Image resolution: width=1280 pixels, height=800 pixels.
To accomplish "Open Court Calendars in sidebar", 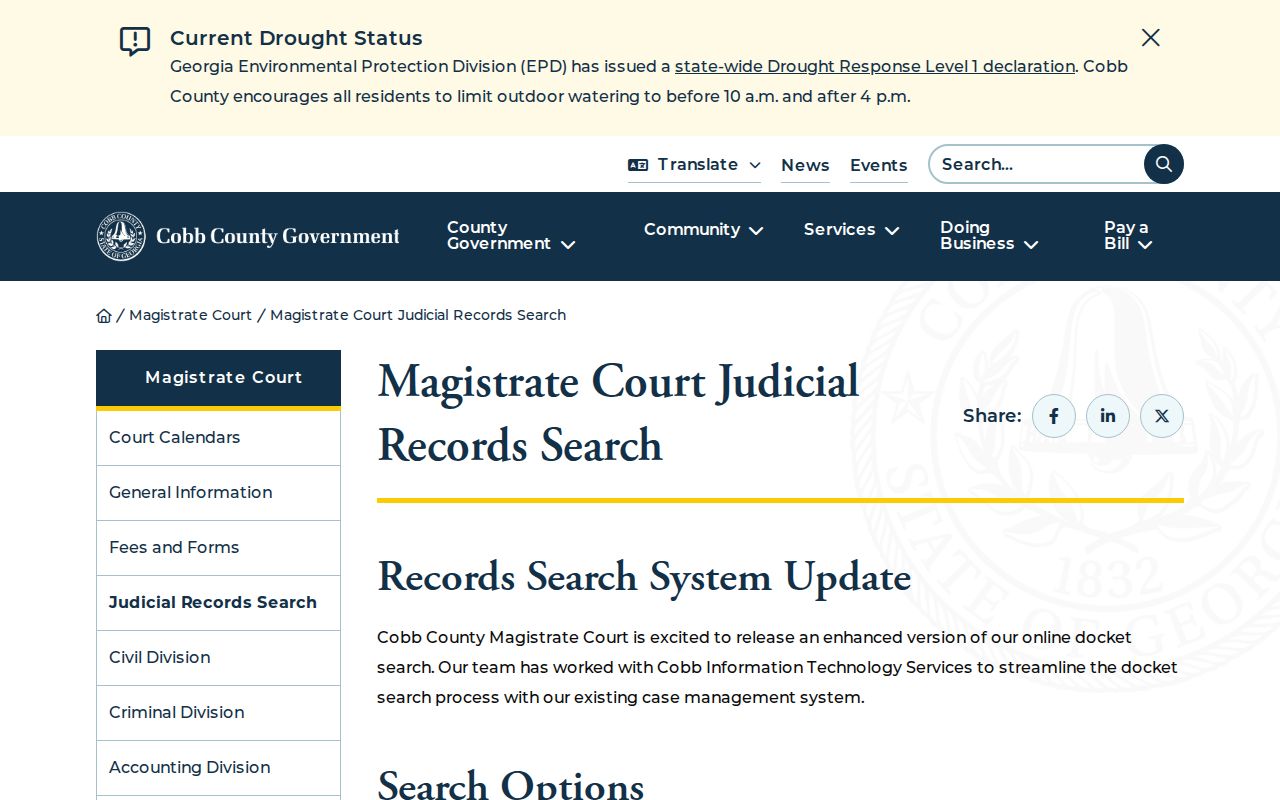I will pyautogui.click(x=218, y=438).
